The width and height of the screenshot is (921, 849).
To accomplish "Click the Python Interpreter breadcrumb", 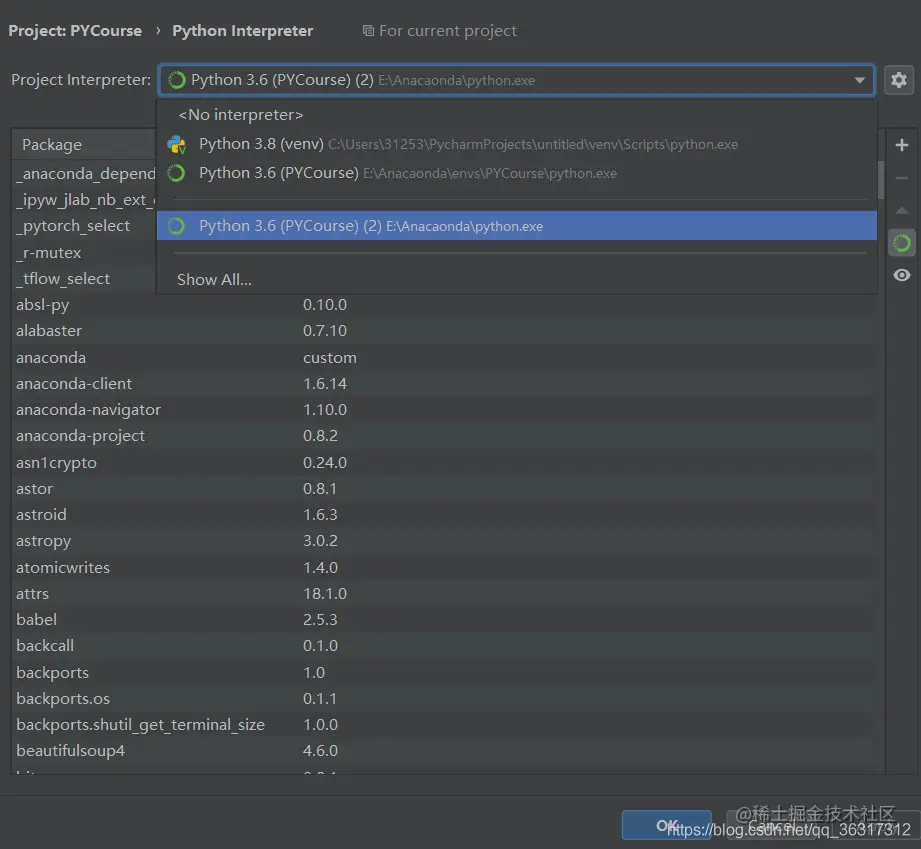I will [x=243, y=31].
